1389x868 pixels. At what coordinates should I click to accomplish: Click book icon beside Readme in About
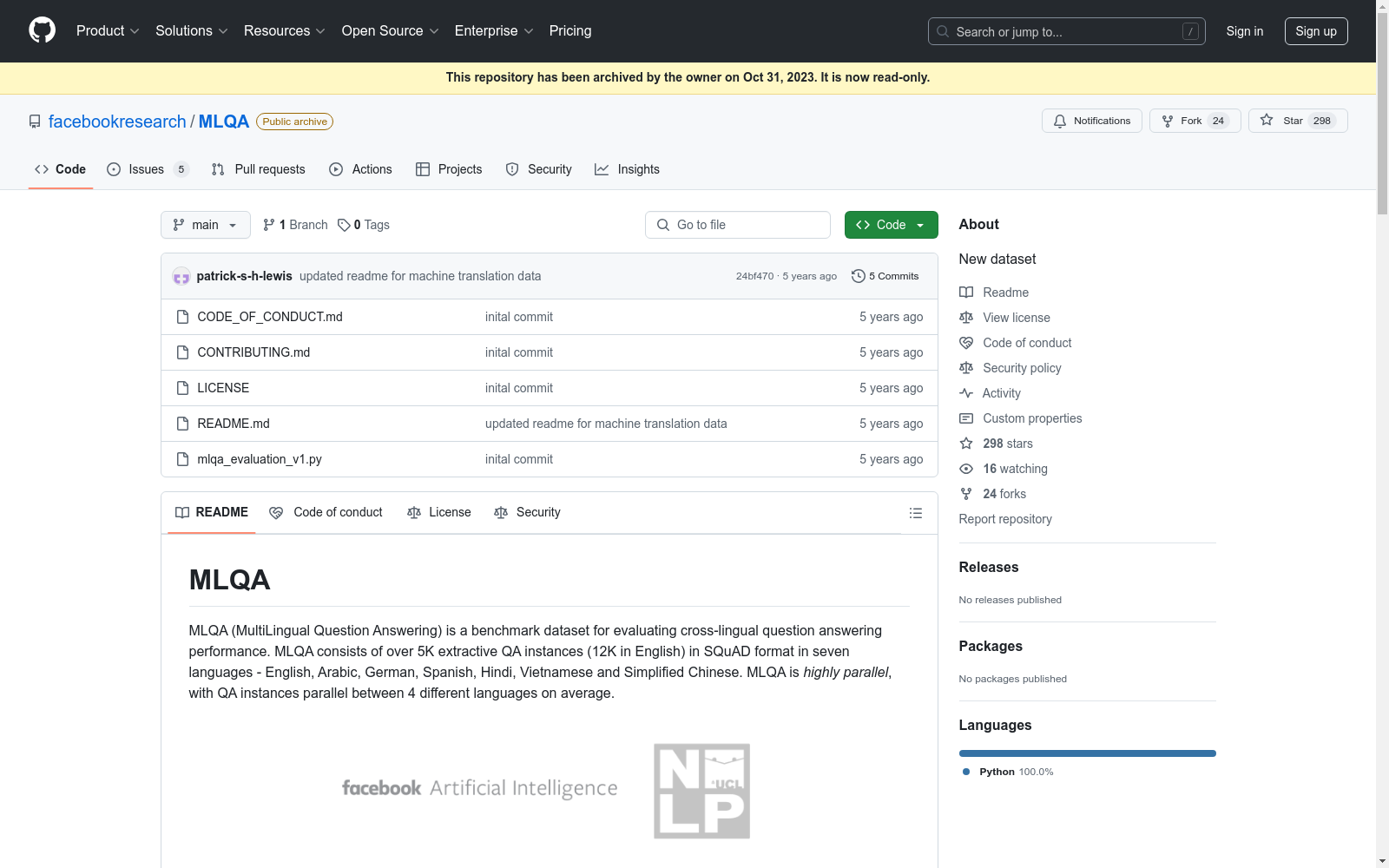coord(966,293)
